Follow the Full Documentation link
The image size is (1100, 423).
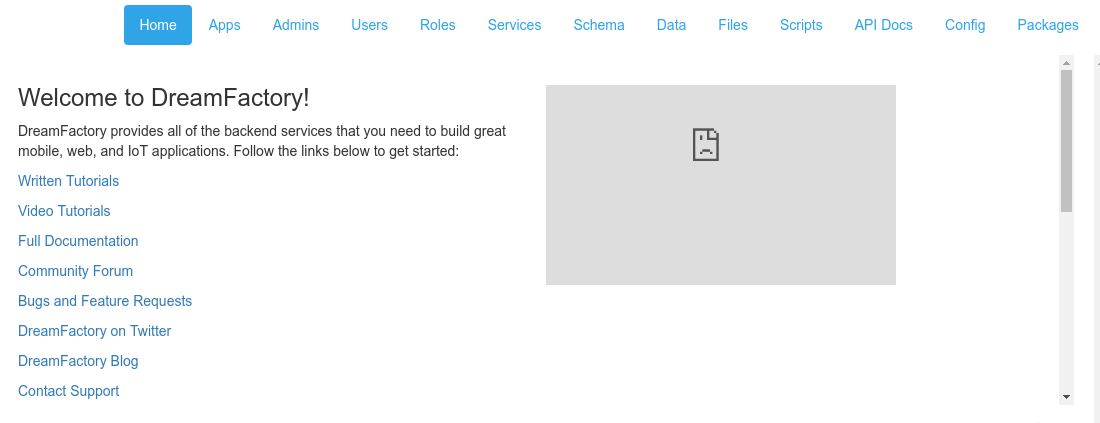78,241
